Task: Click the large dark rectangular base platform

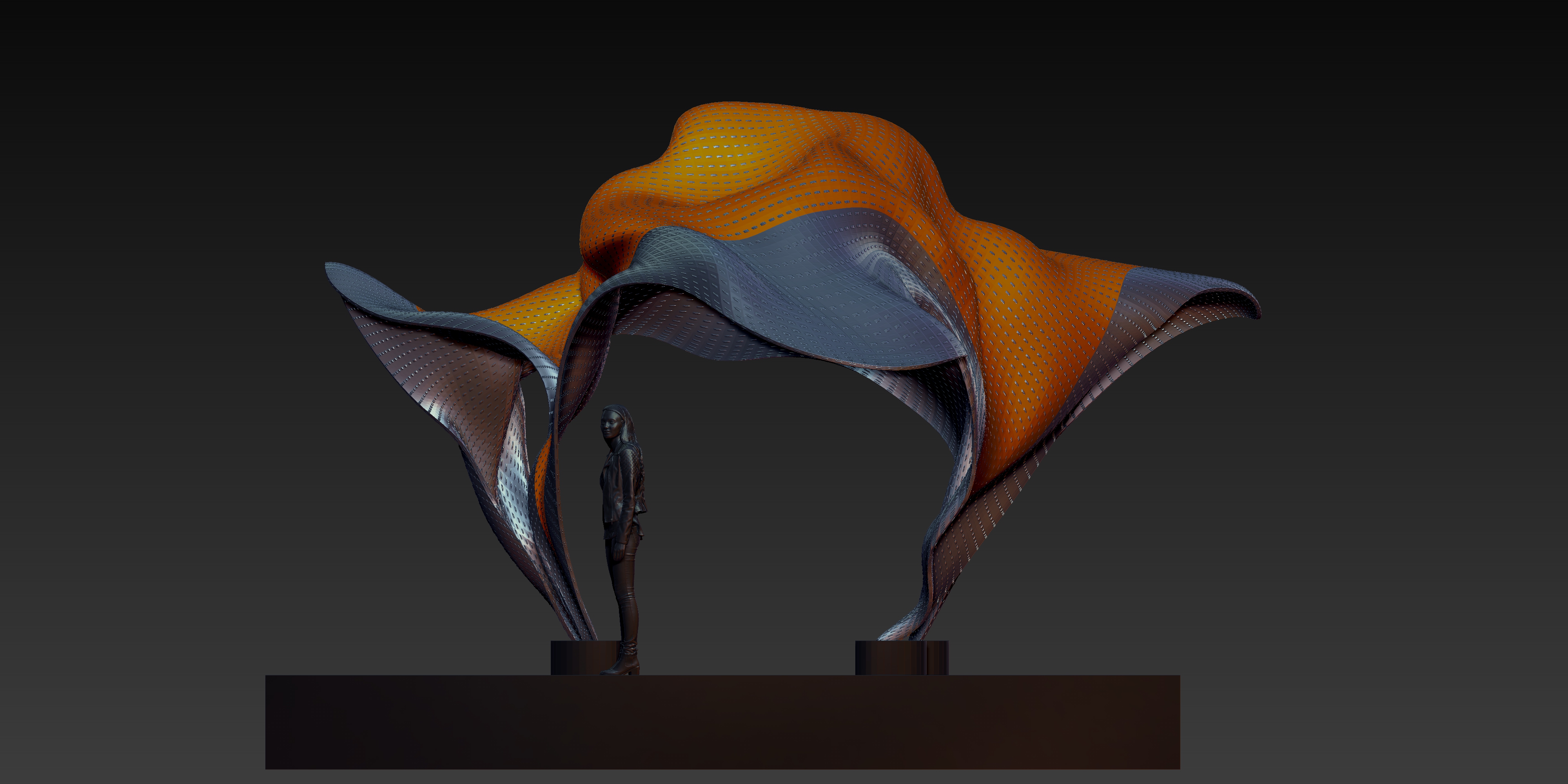Action: pyautogui.click(x=722, y=722)
